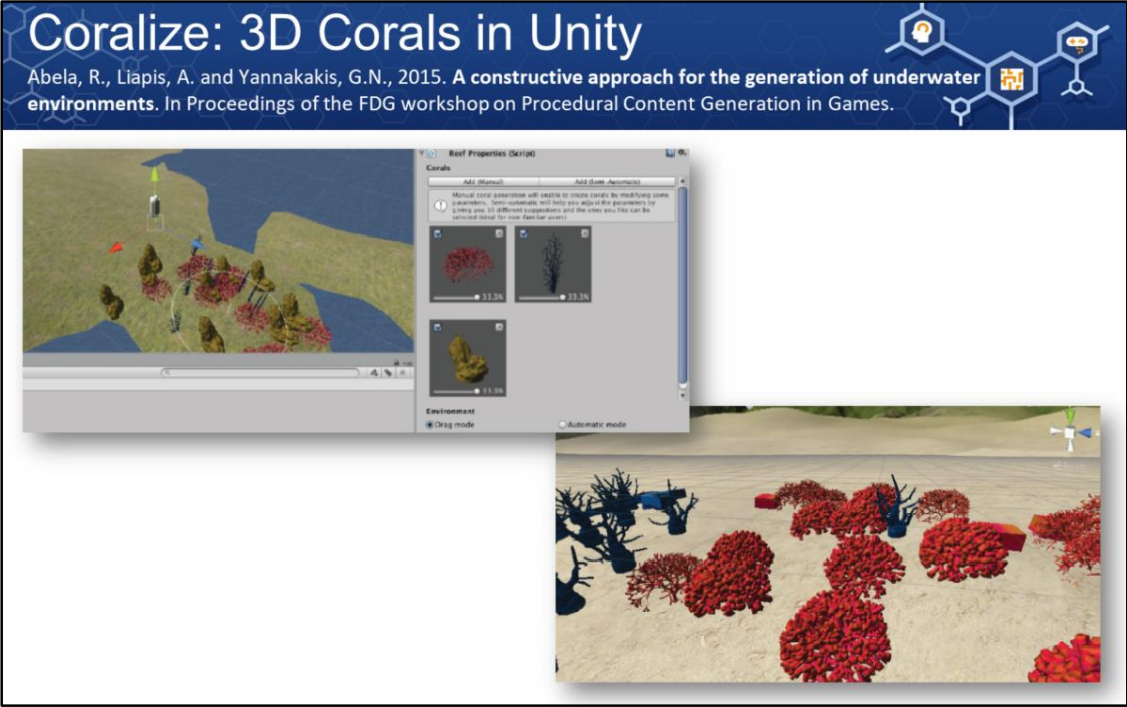Click the project panel search field
Image resolution: width=1127 pixels, height=707 pixels.
pos(260,372)
